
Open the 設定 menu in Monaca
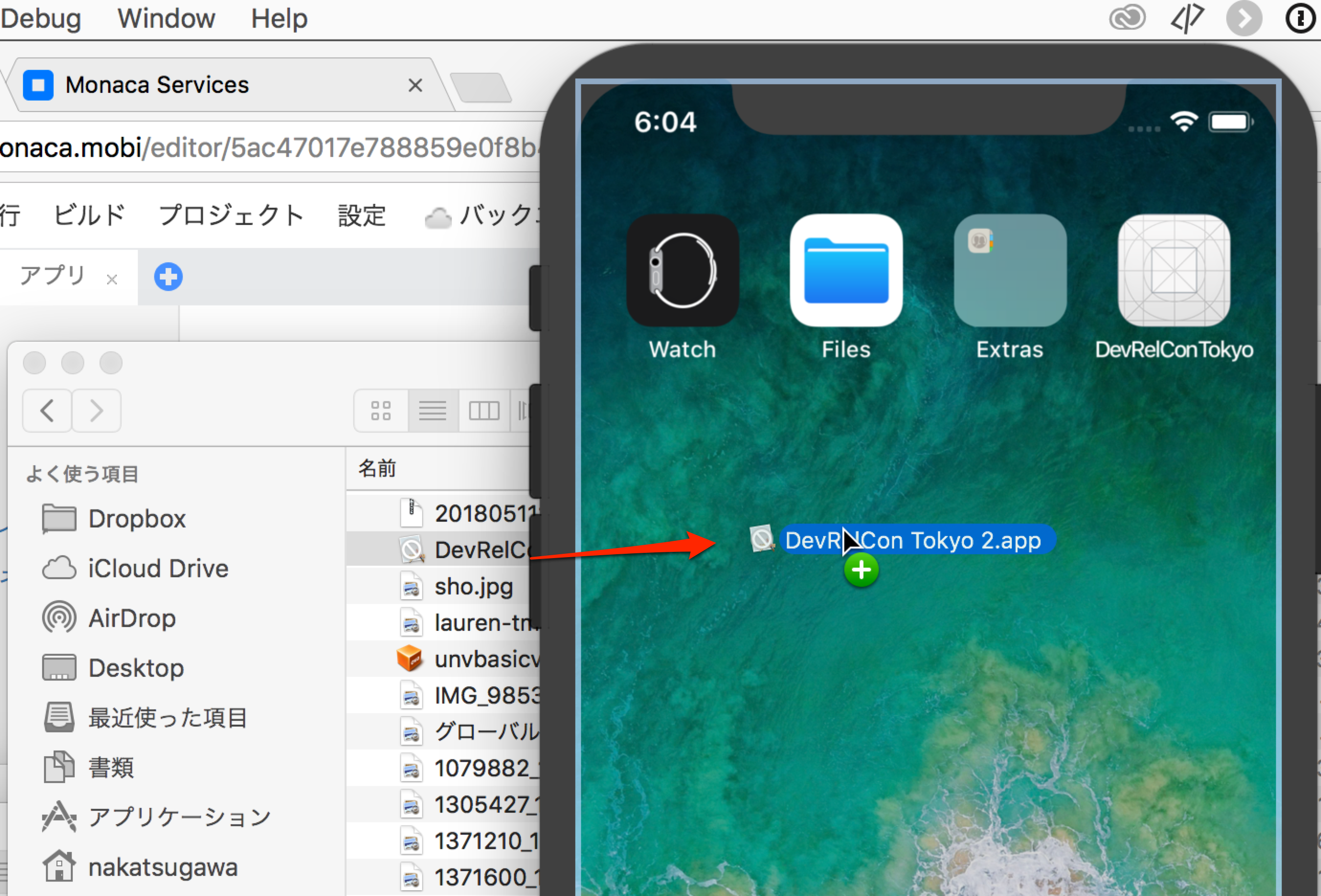362,215
